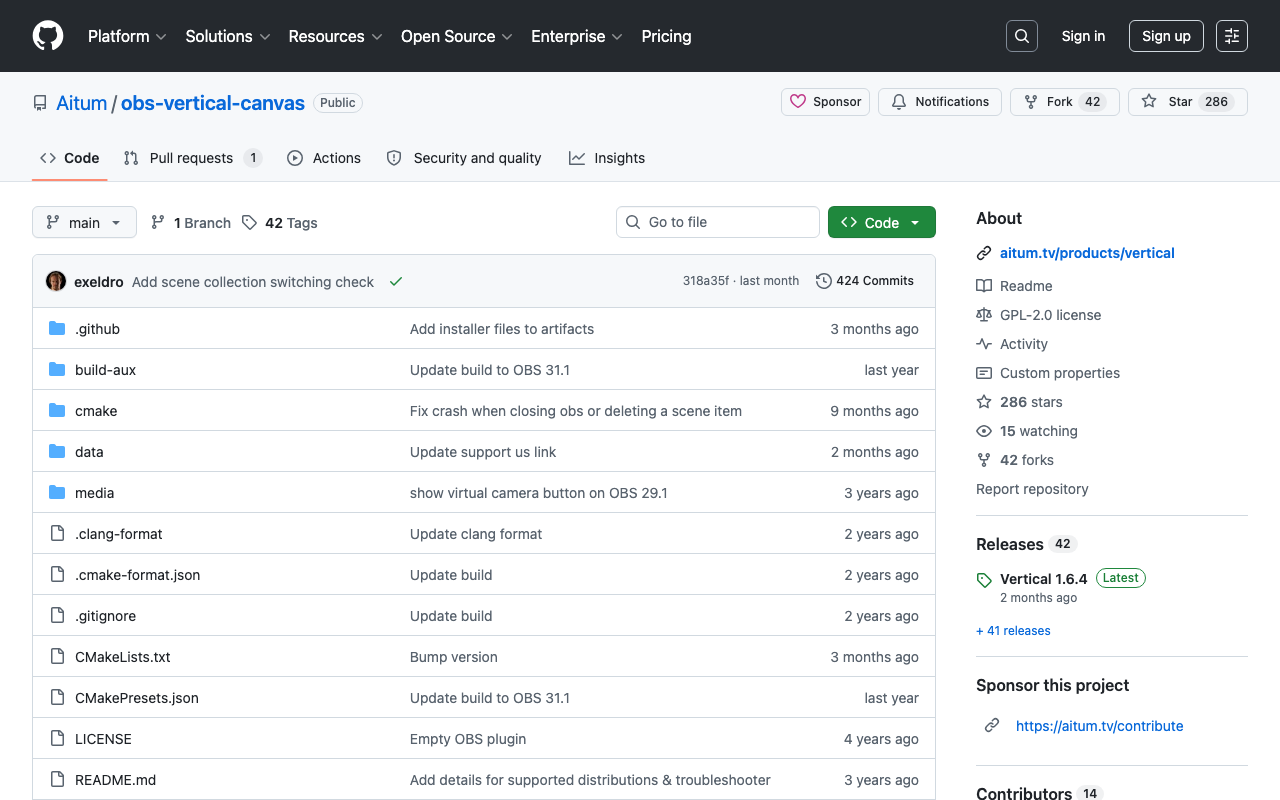The height and width of the screenshot is (800, 1280).
Task: Fork the obs-vertical-canvas repository
Action: point(1064,102)
